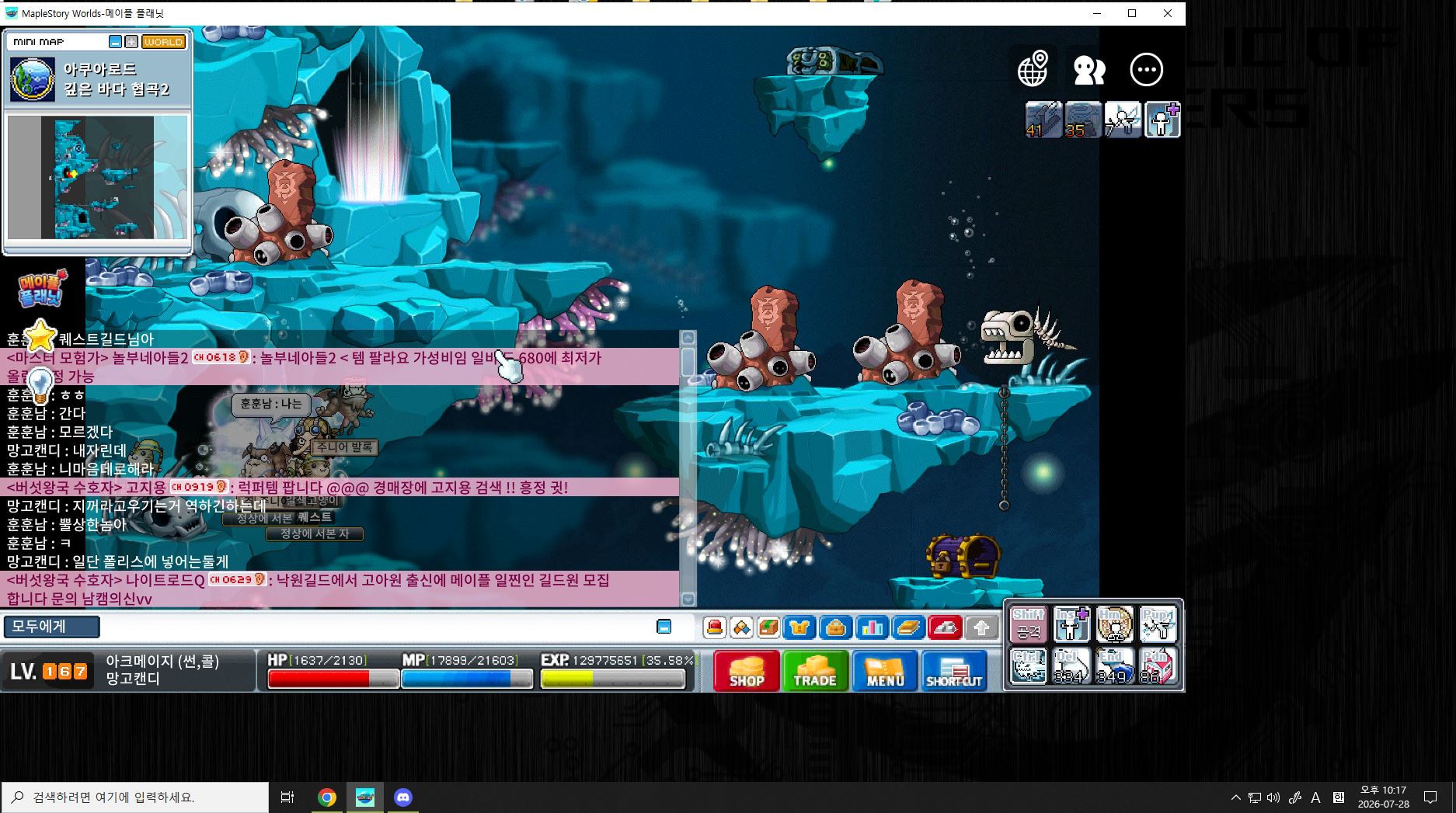Click the Shift attack quick slot
This screenshot has width=1456, height=813.
click(1029, 624)
